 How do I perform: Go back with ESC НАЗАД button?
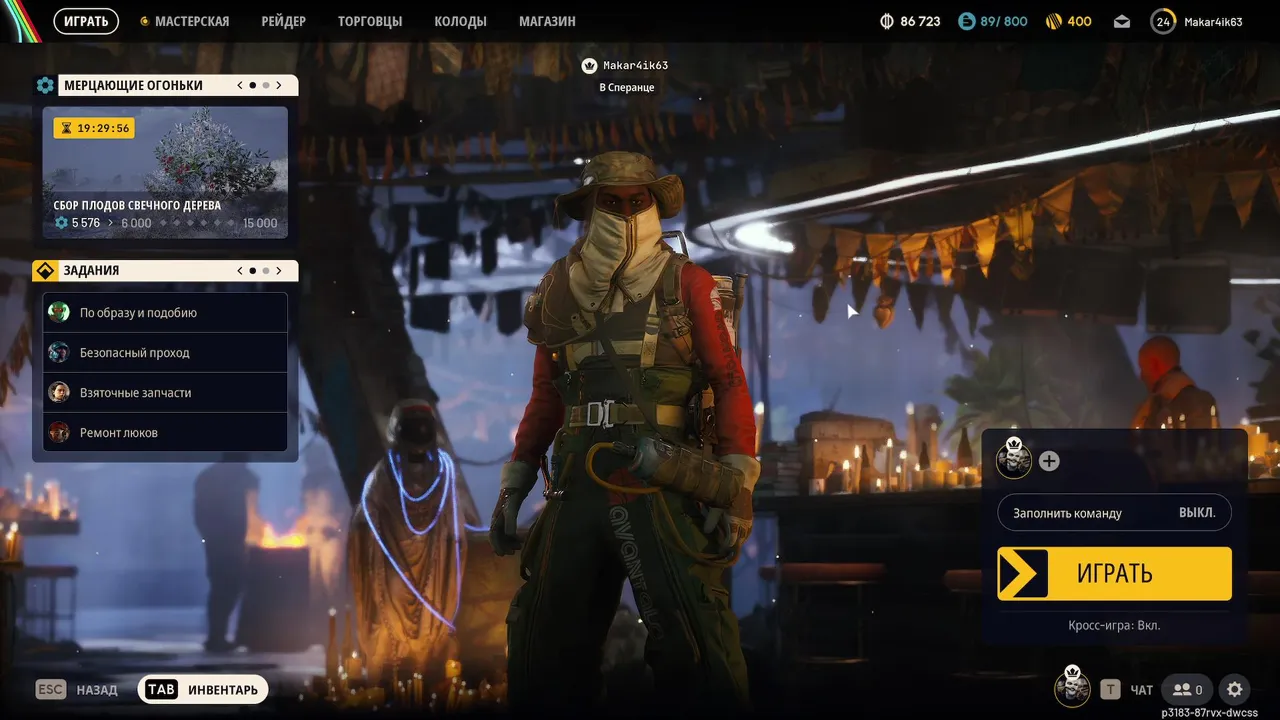click(76, 689)
